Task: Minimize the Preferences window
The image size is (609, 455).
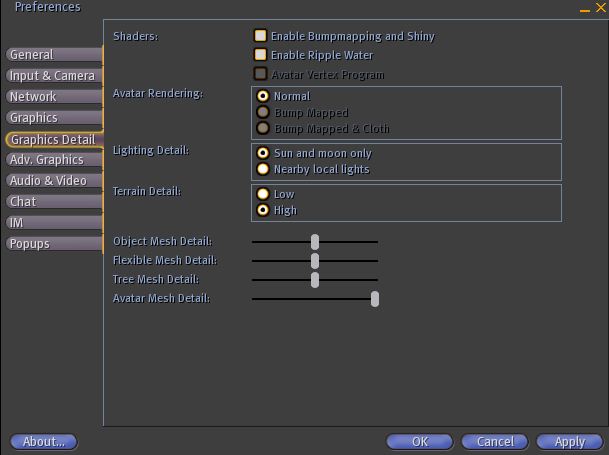Action: point(586,9)
